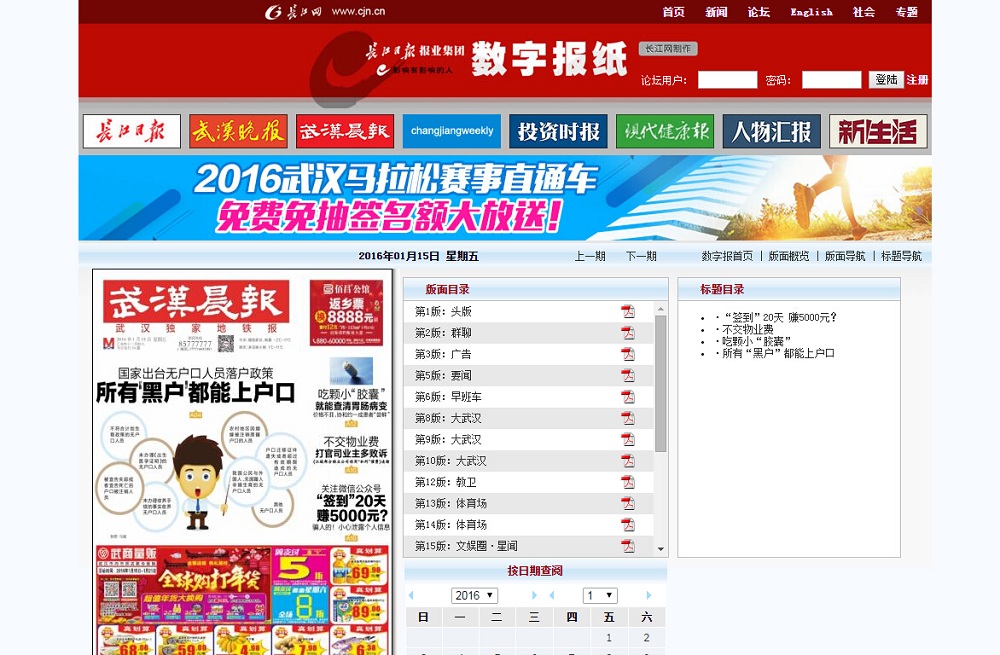Open 投资时报 newspaper logo button
The image size is (1000, 655).
click(558, 131)
